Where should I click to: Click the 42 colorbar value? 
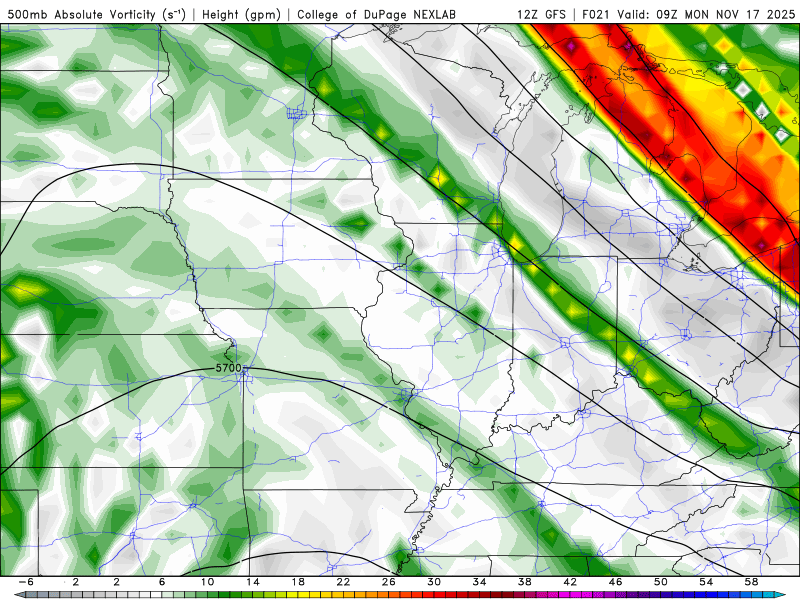pyautogui.click(x=570, y=582)
